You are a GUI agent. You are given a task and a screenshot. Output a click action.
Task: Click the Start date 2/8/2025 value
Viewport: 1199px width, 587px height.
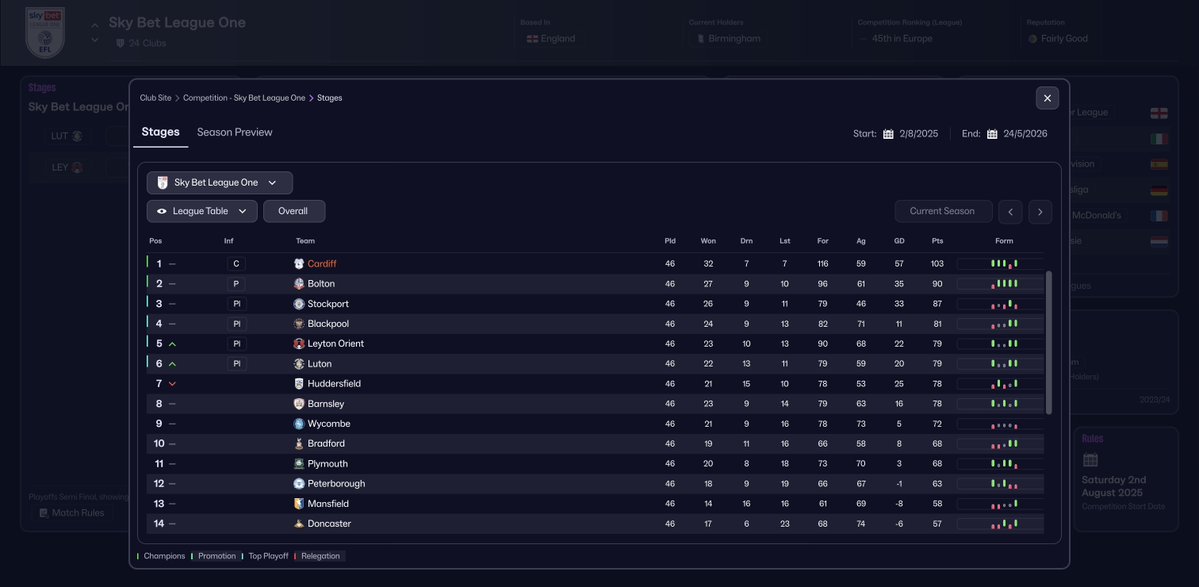coord(918,134)
